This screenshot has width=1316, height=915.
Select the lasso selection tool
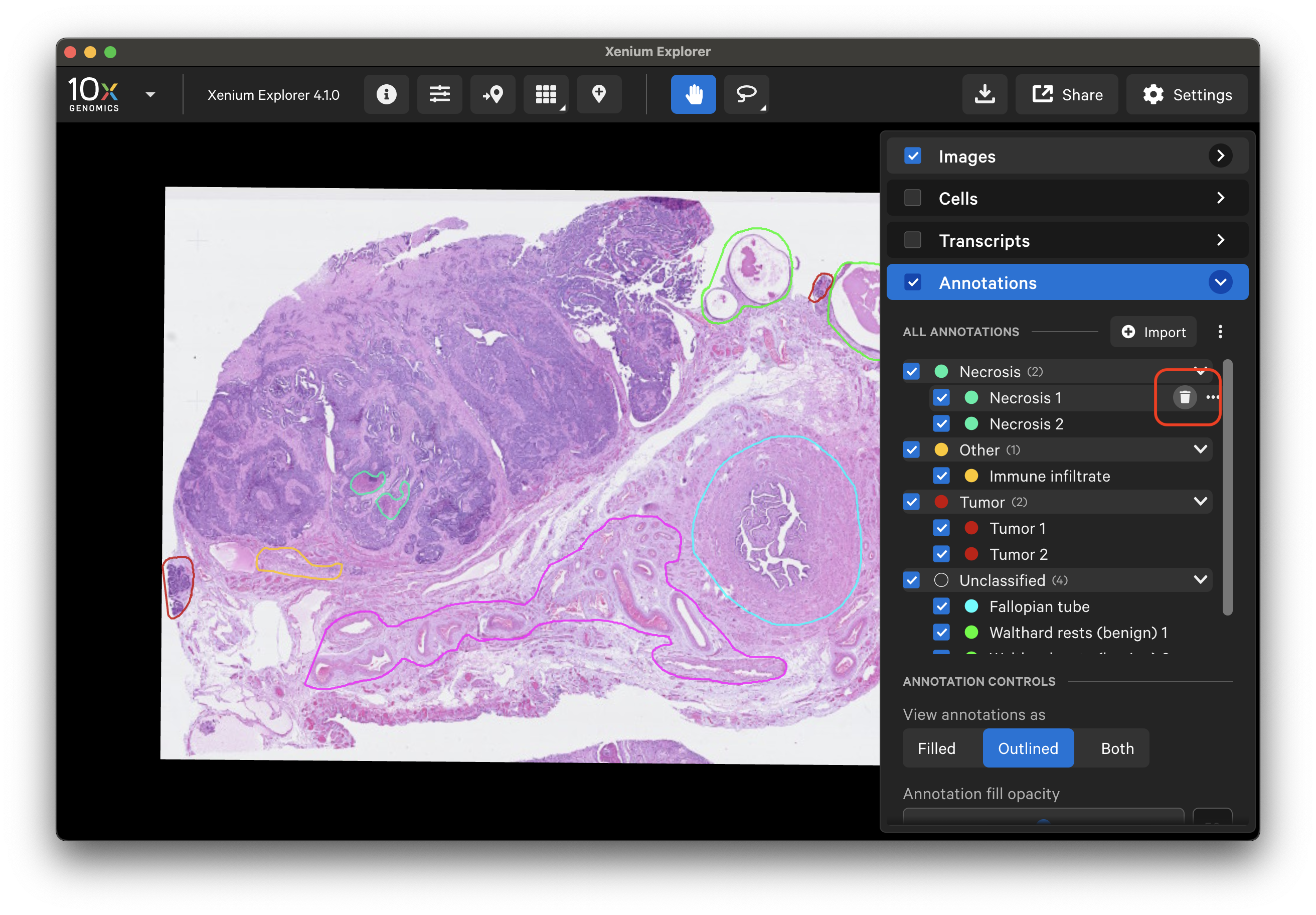[x=746, y=94]
